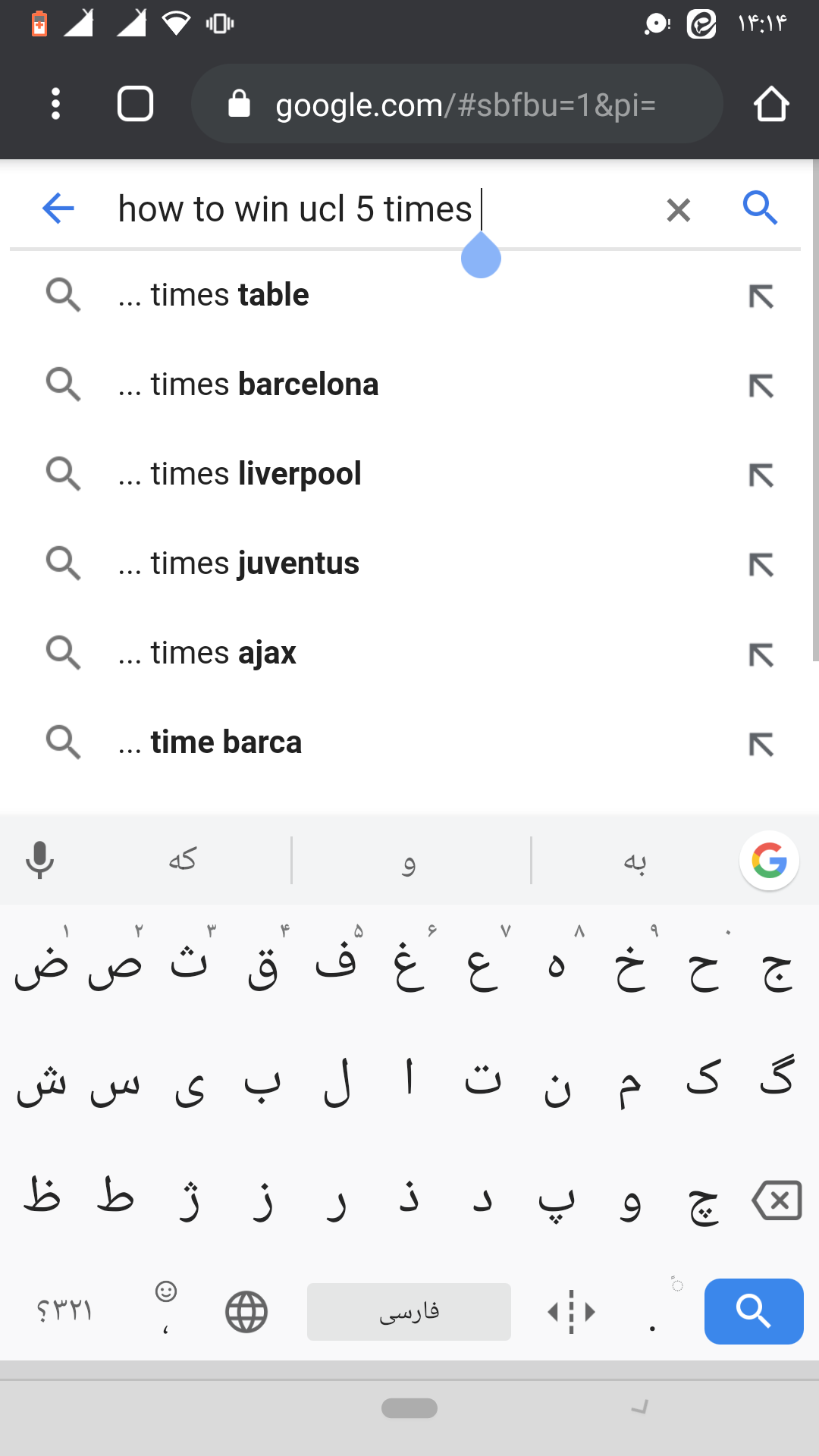Switch keyboard language with the globe icon
The image size is (819, 1456).
click(246, 1312)
